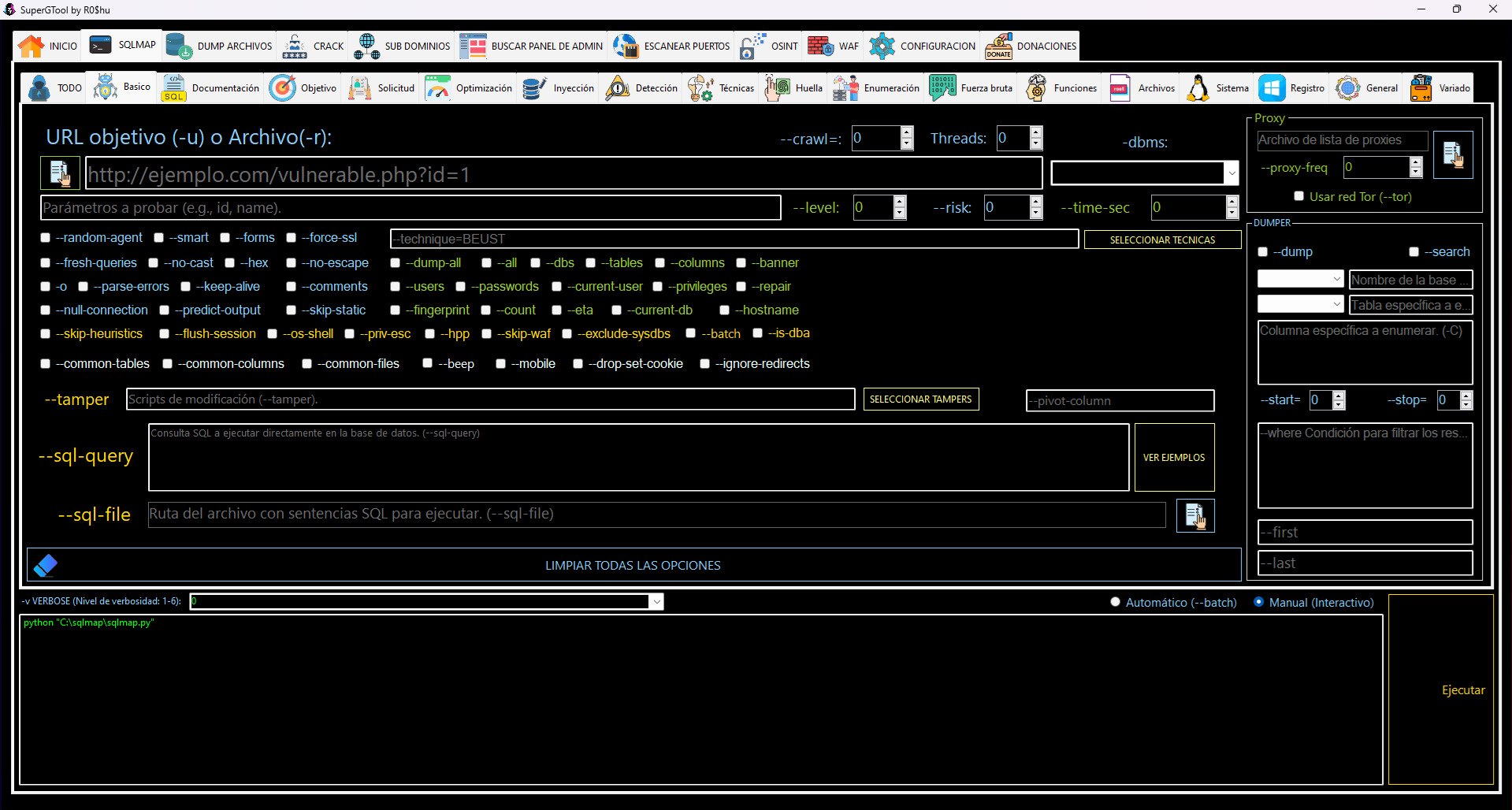Open the Solicitud icon tab
This screenshot has height=810, width=1512.
pyautogui.click(x=359, y=88)
